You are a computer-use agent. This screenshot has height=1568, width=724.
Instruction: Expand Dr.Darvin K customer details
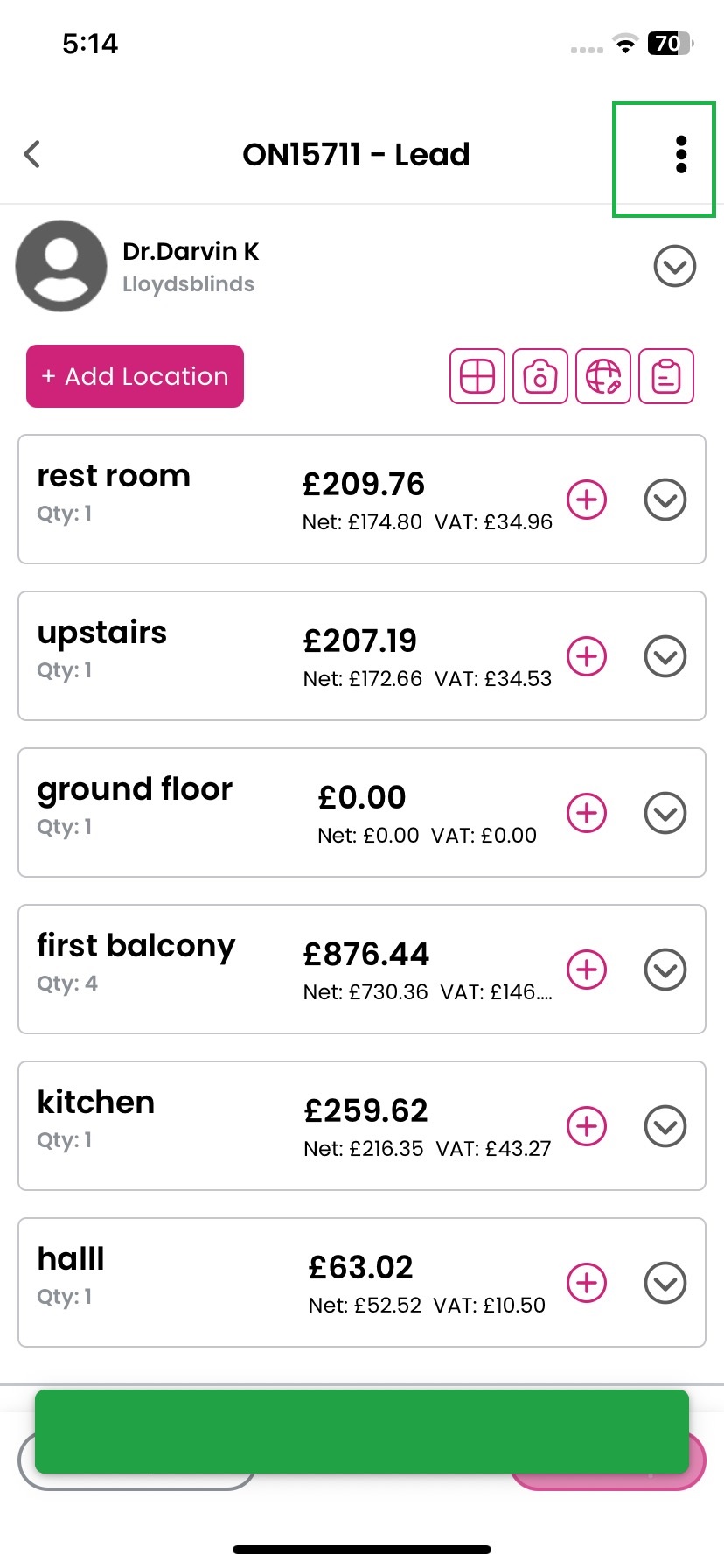tap(675, 266)
